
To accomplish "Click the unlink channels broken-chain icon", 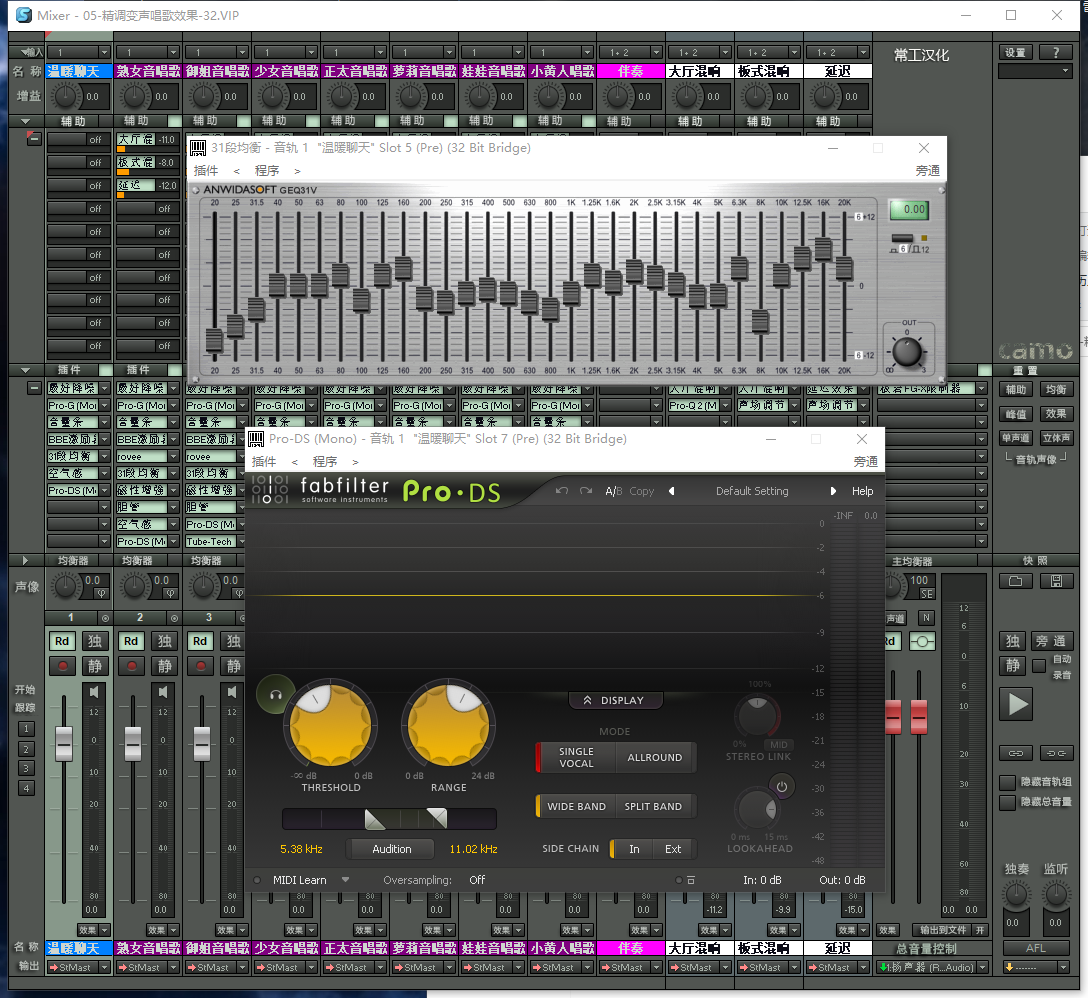I will (x=1056, y=753).
